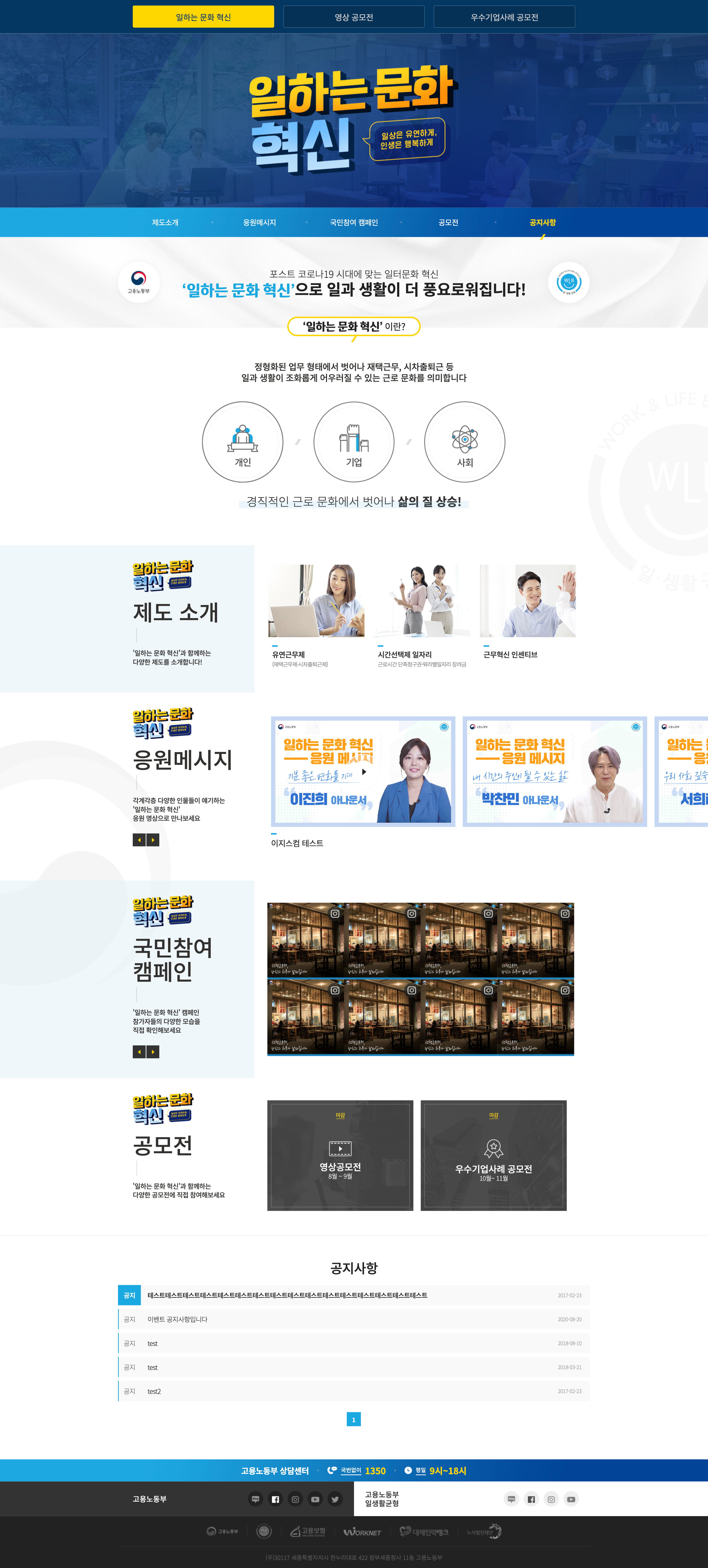Open 일생활균형 Instagram icon in footer
The width and height of the screenshot is (708, 1568).
[551, 1499]
